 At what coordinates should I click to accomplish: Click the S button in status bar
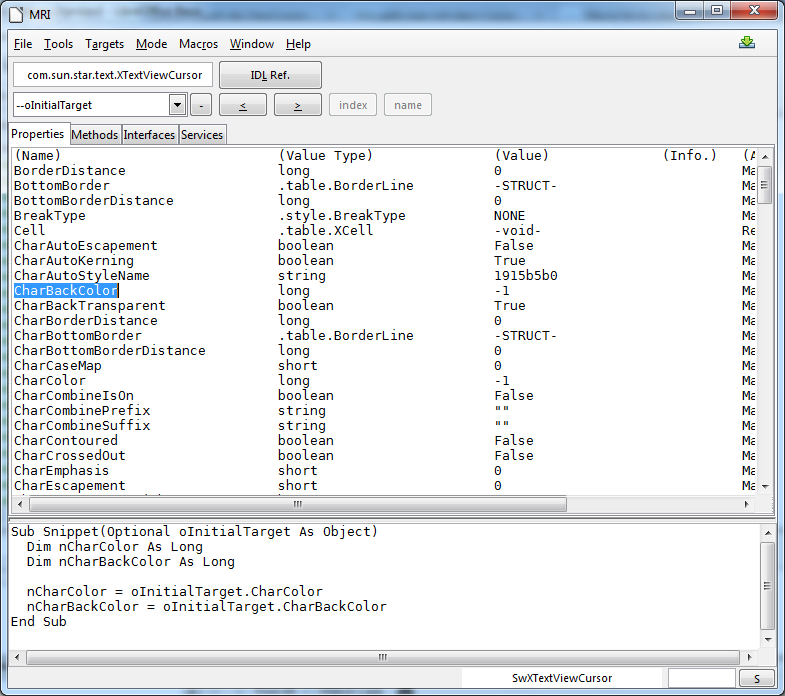(x=756, y=678)
